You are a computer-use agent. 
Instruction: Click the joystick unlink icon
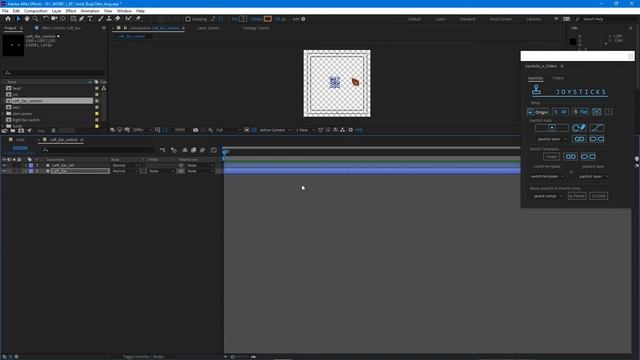(597, 139)
